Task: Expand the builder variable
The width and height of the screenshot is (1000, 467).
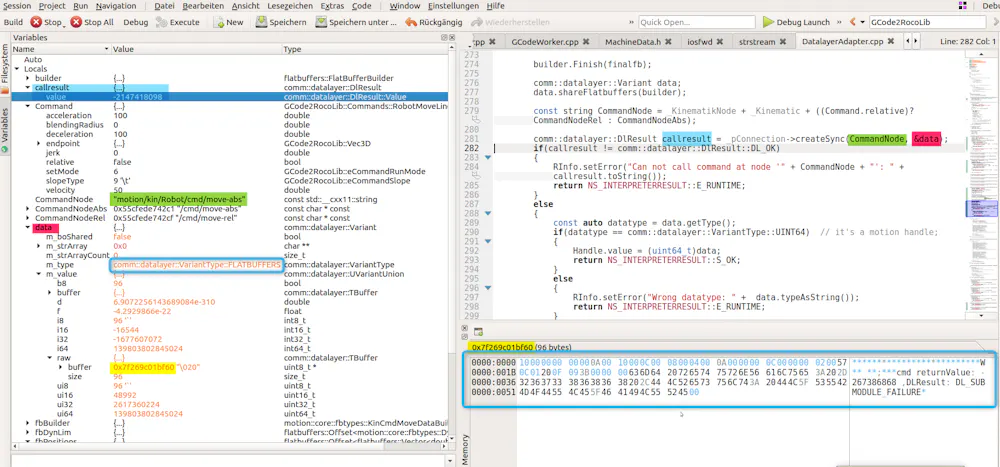Action: point(28,78)
